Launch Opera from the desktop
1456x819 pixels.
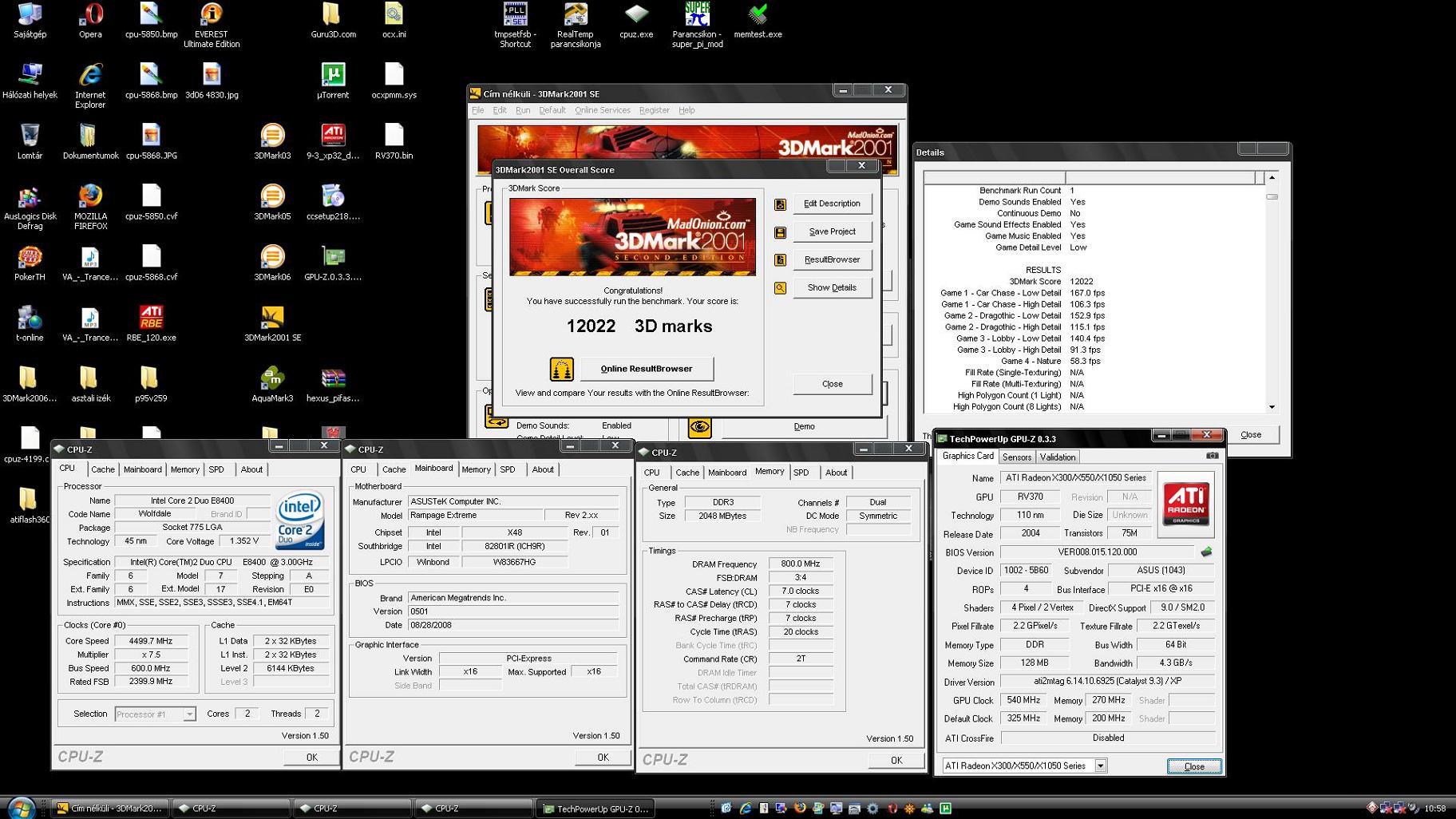point(90,20)
